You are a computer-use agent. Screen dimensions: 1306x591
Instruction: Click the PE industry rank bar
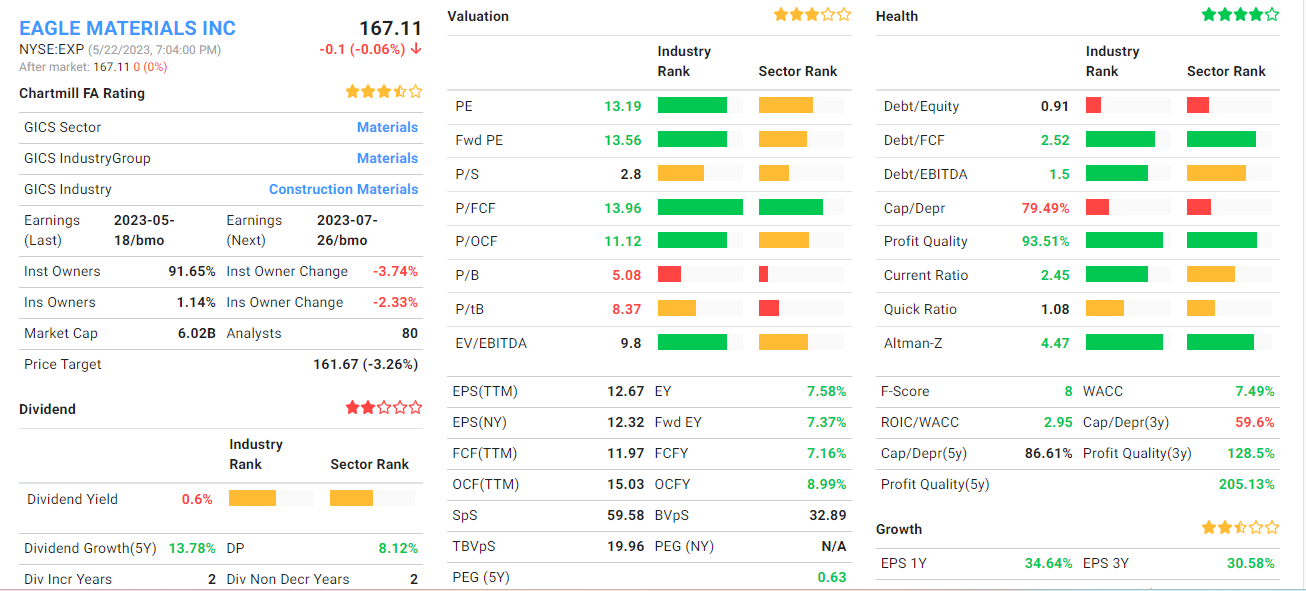pos(692,105)
